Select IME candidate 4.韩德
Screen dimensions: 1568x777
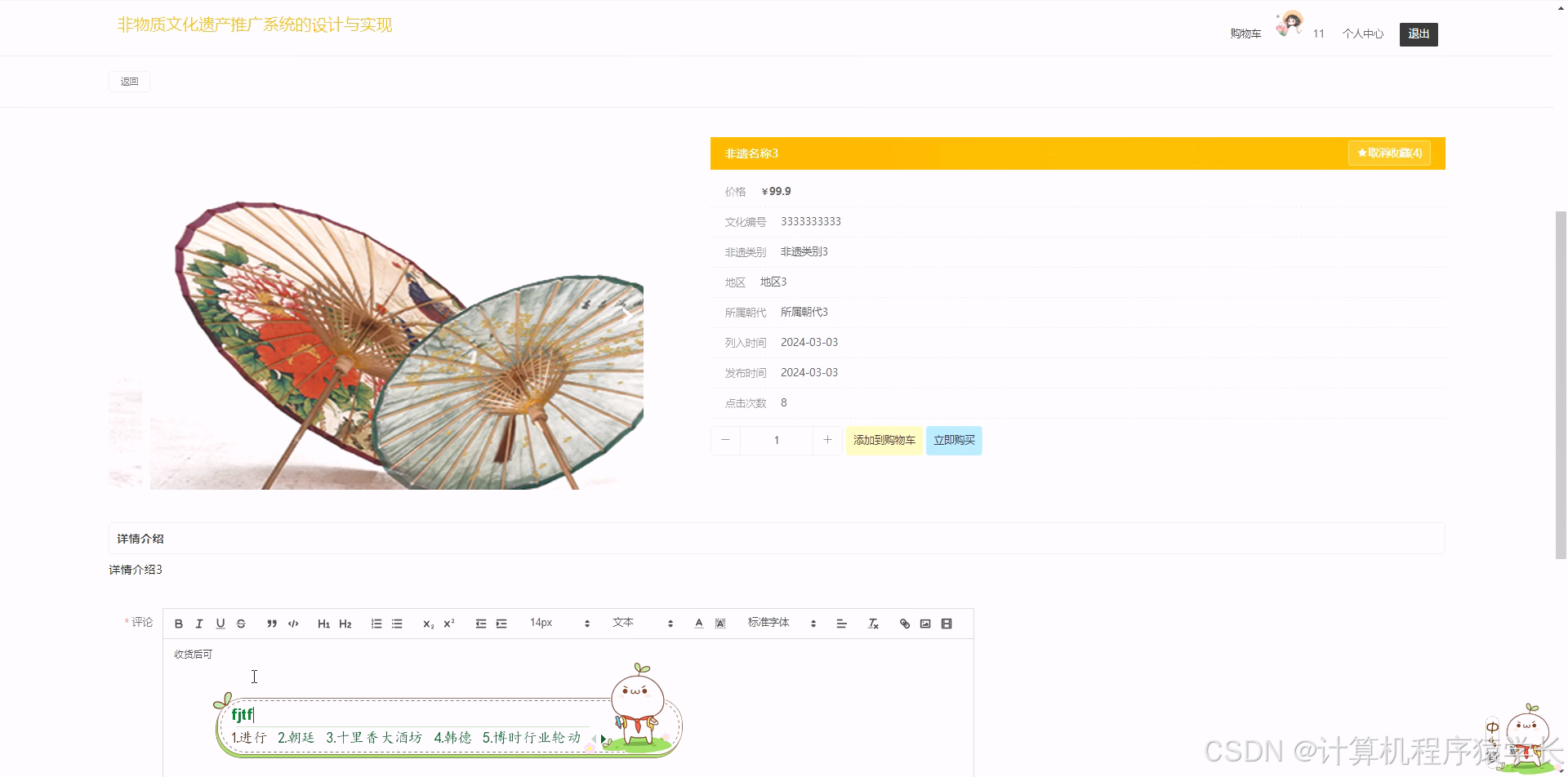tap(452, 738)
